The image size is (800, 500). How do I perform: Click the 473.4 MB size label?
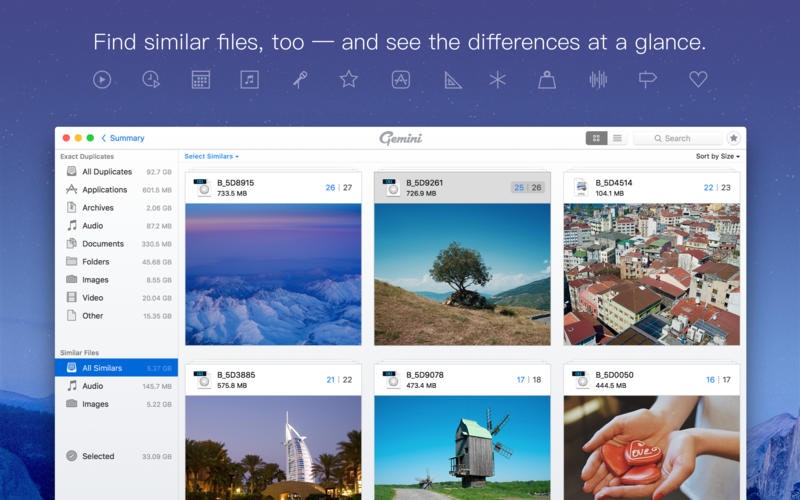click(x=421, y=386)
